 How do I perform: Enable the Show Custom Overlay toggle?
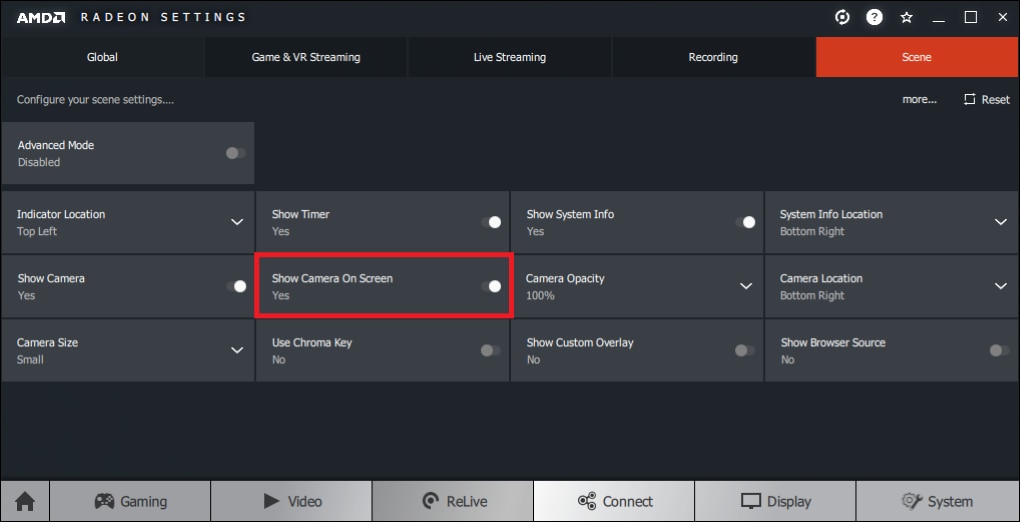click(x=745, y=350)
